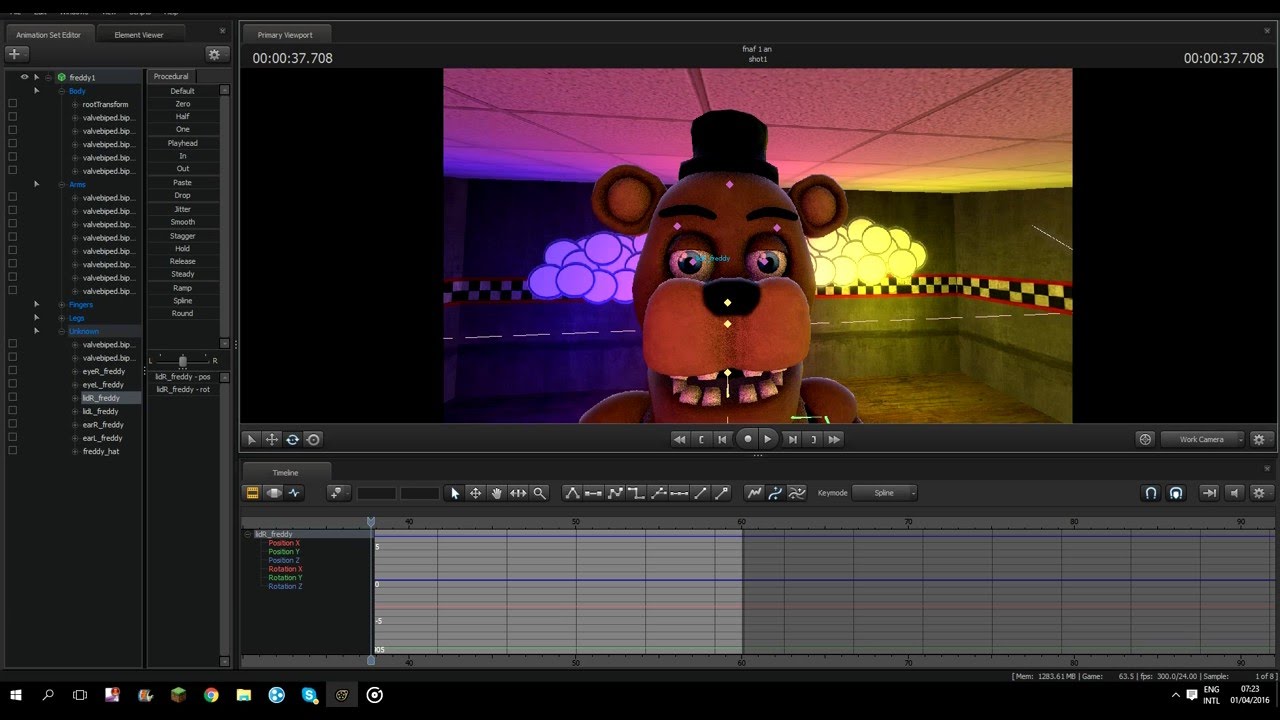Mute audio with timeline speaker icon
This screenshot has height=720, width=1280.
(x=1234, y=493)
